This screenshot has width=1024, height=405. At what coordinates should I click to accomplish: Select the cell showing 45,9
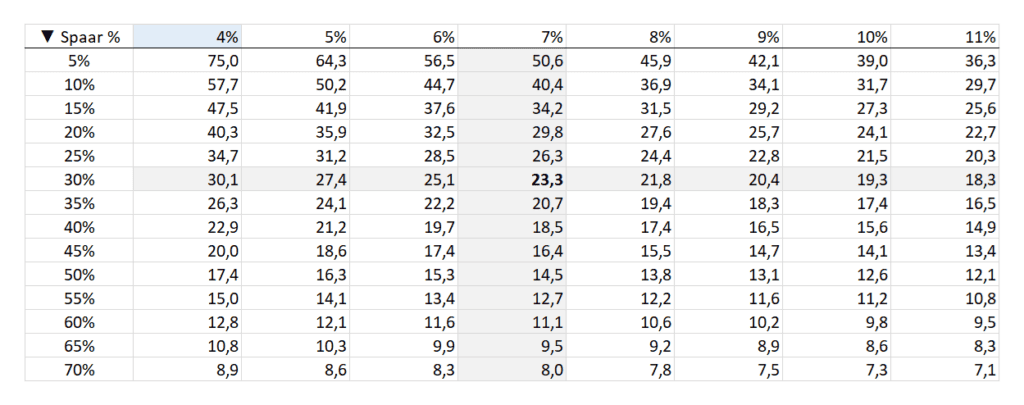655,59
